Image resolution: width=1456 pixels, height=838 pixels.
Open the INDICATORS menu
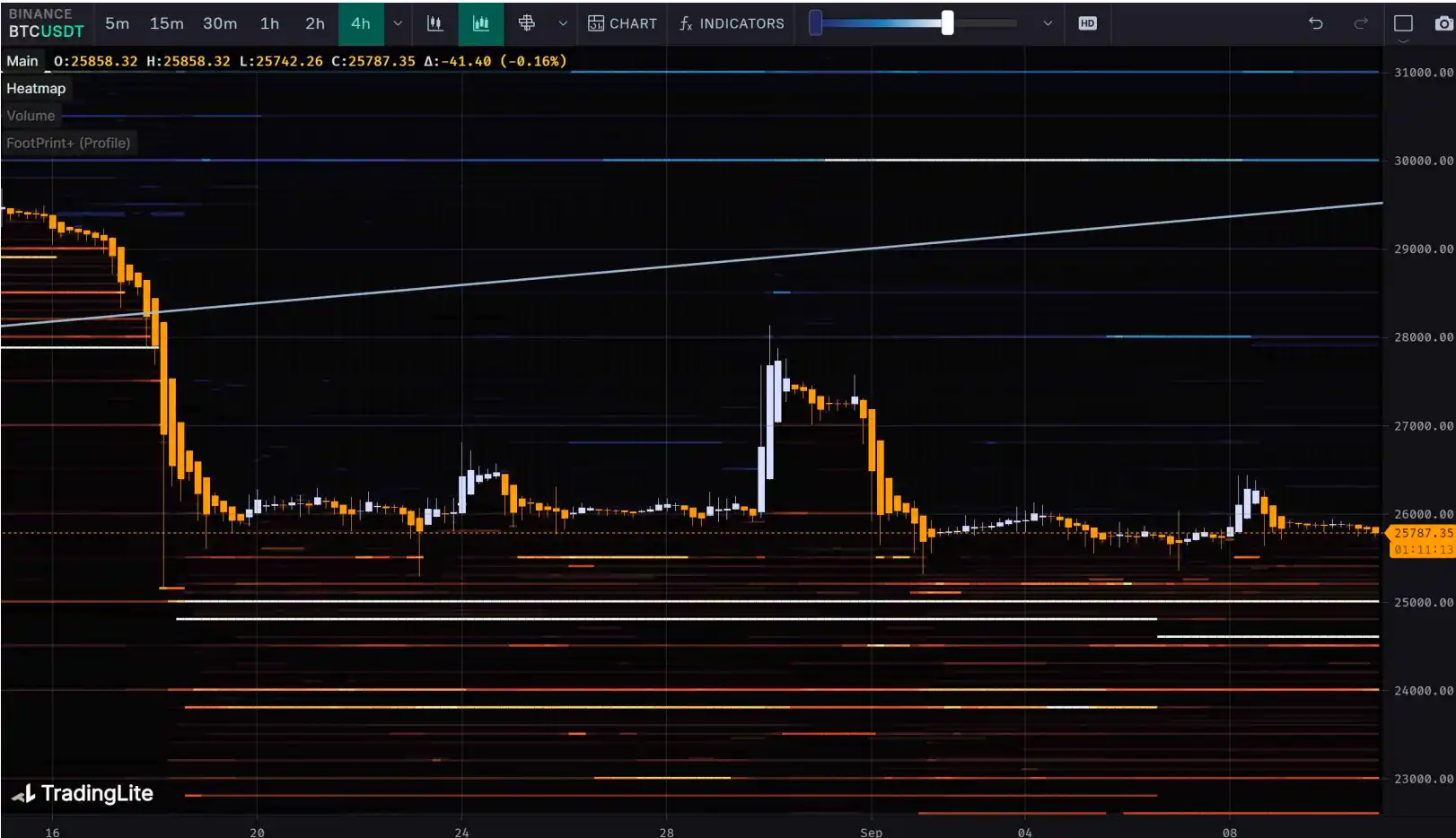(732, 23)
